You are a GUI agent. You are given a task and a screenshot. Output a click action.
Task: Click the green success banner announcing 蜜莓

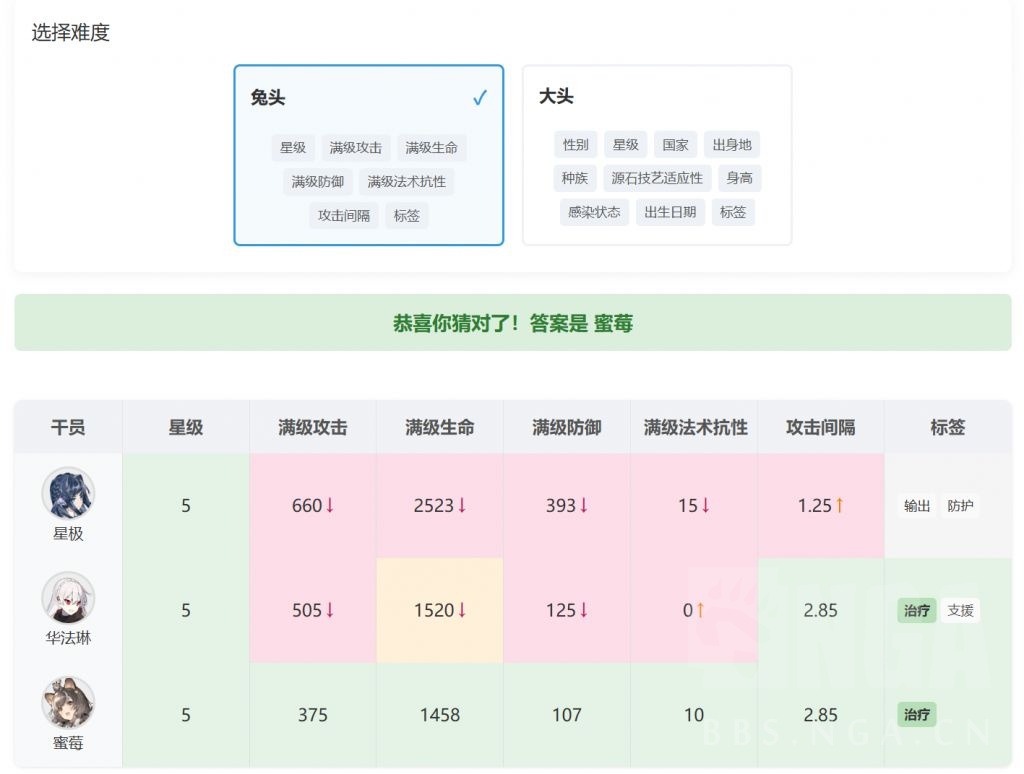[512, 322]
